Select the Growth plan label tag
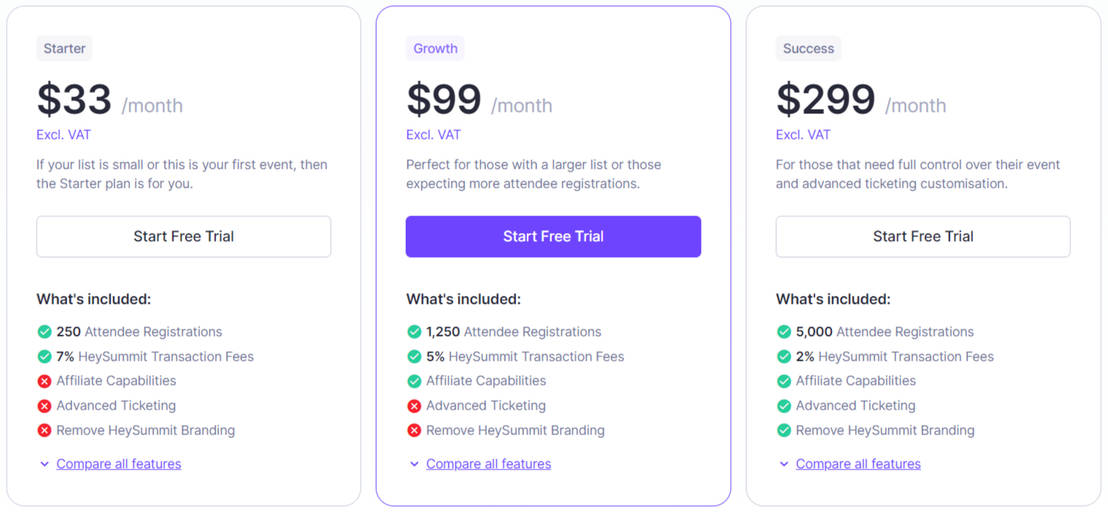The image size is (1108, 512). [x=435, y=48]
